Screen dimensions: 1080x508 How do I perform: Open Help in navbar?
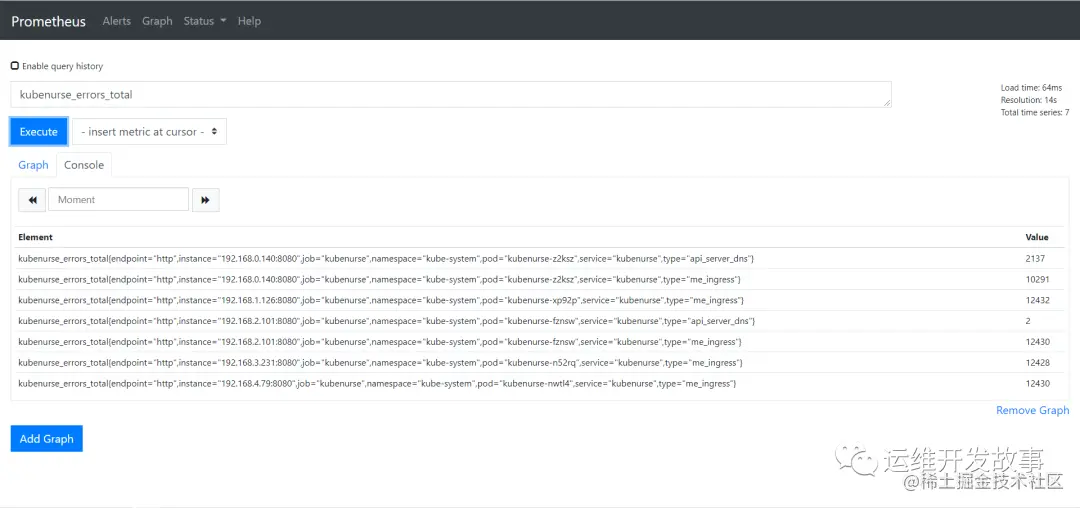(249, 21)
